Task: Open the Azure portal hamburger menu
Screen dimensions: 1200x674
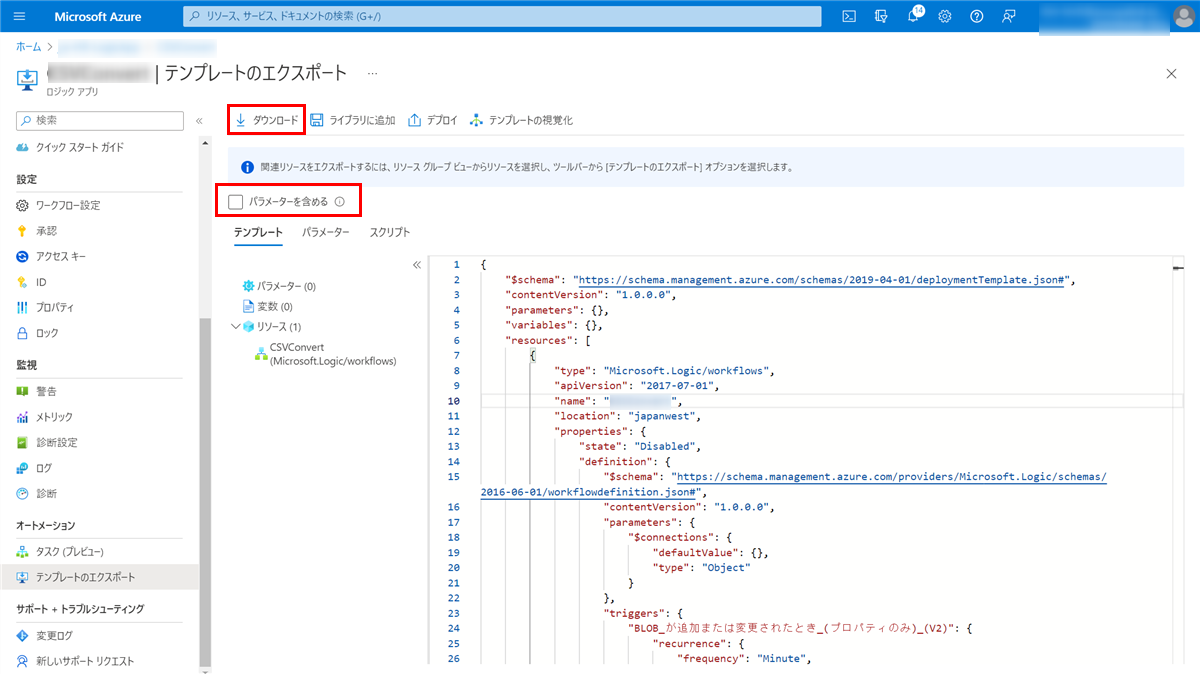Action: pyautogui.click(x=20, y=16)
